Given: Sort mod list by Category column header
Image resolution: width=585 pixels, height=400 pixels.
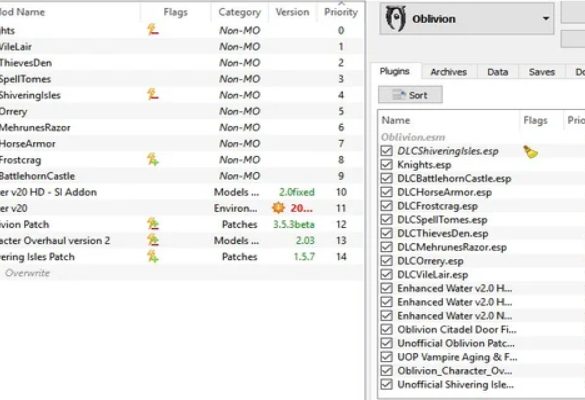Looking at the screenshot, I should 240,12.
